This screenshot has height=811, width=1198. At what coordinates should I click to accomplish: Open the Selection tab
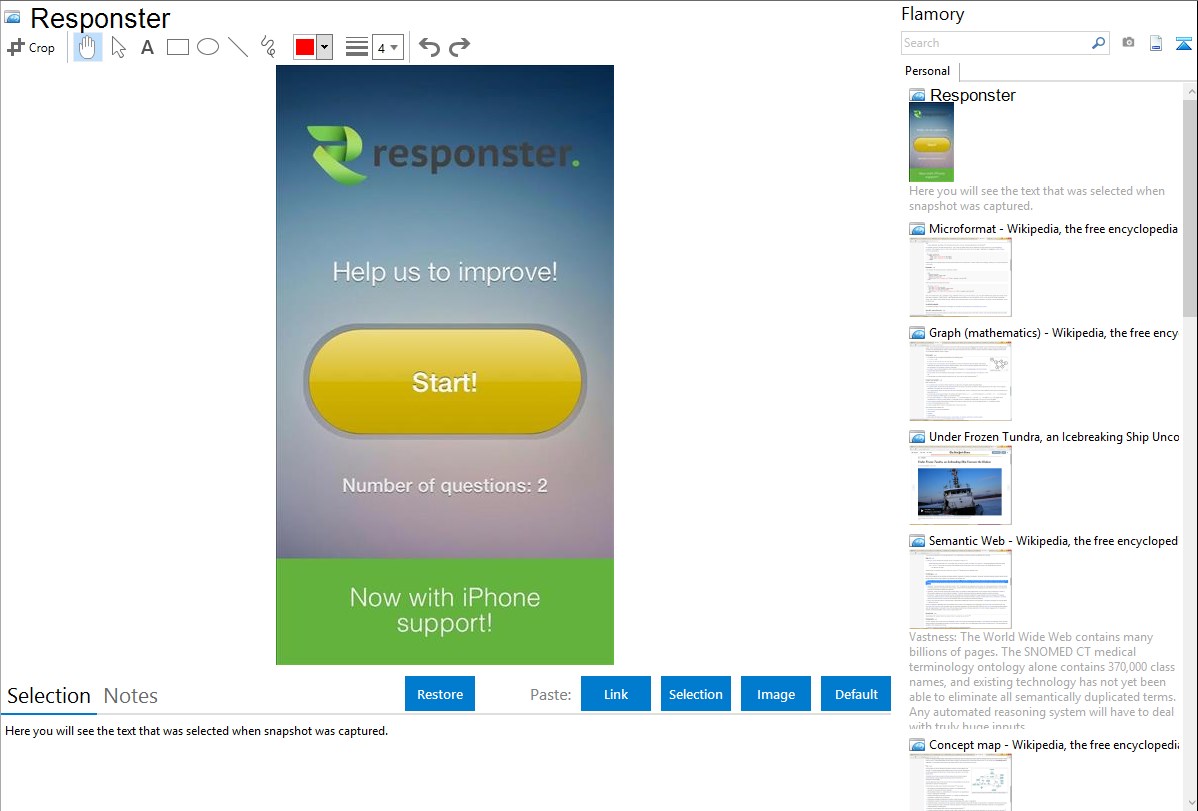coord(49,696)
